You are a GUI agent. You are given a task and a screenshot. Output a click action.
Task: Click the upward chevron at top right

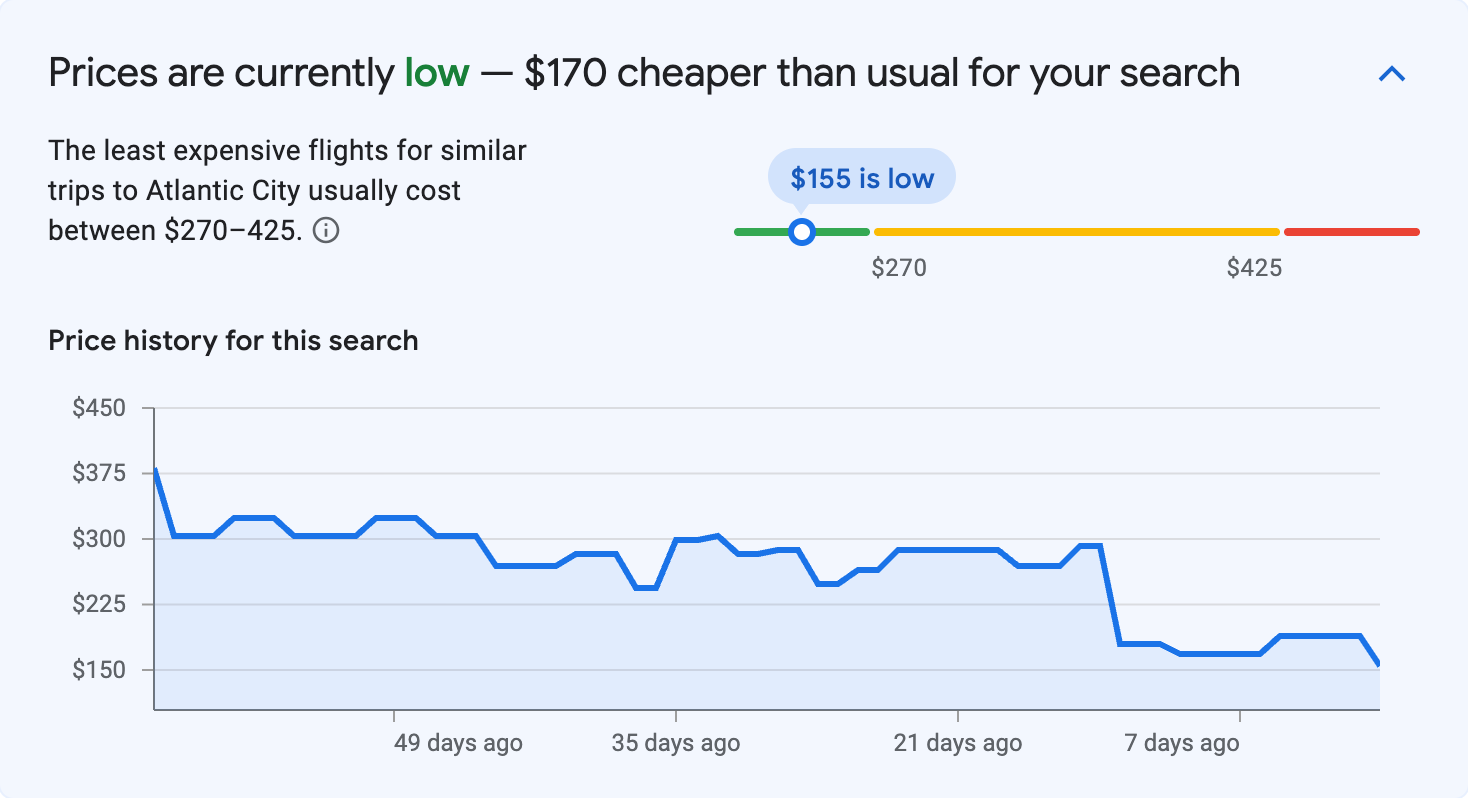point(1392,73)
